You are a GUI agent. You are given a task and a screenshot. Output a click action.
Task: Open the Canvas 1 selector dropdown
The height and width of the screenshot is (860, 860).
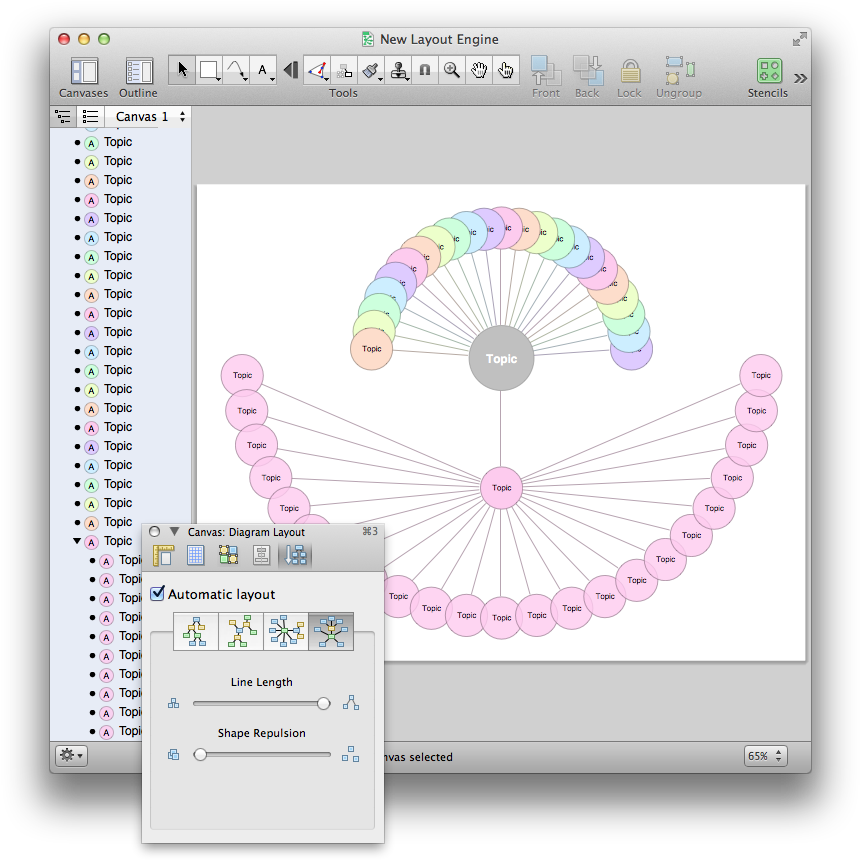pos(150,117)
